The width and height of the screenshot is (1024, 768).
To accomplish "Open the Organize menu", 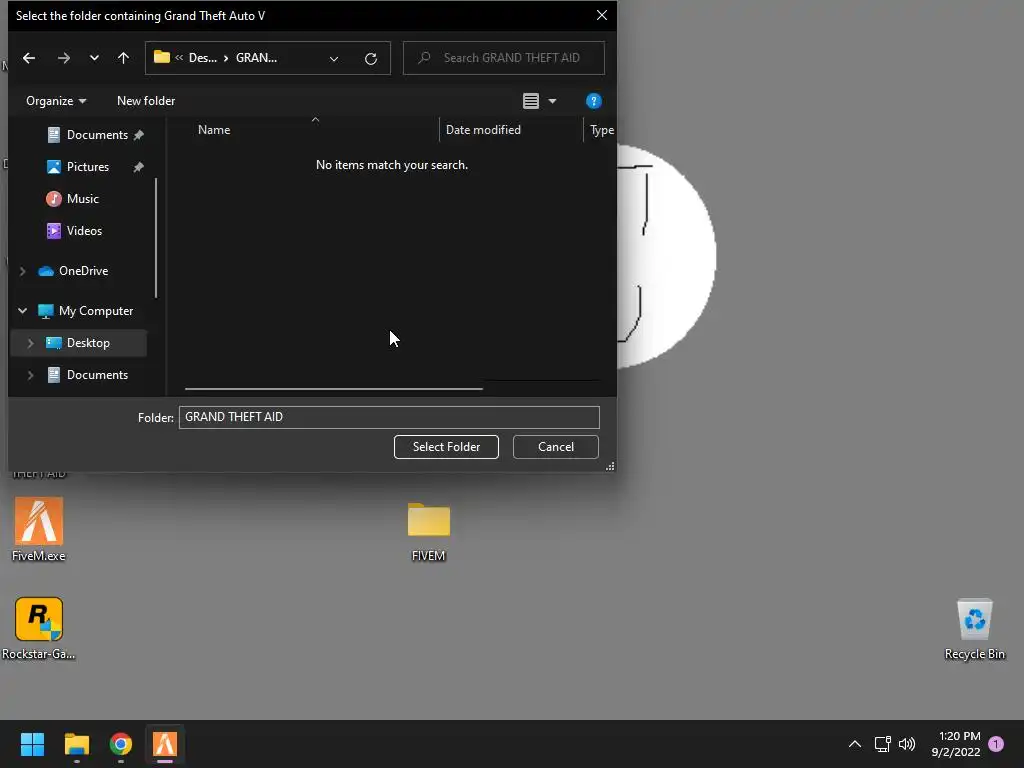I will pos(56,101).
